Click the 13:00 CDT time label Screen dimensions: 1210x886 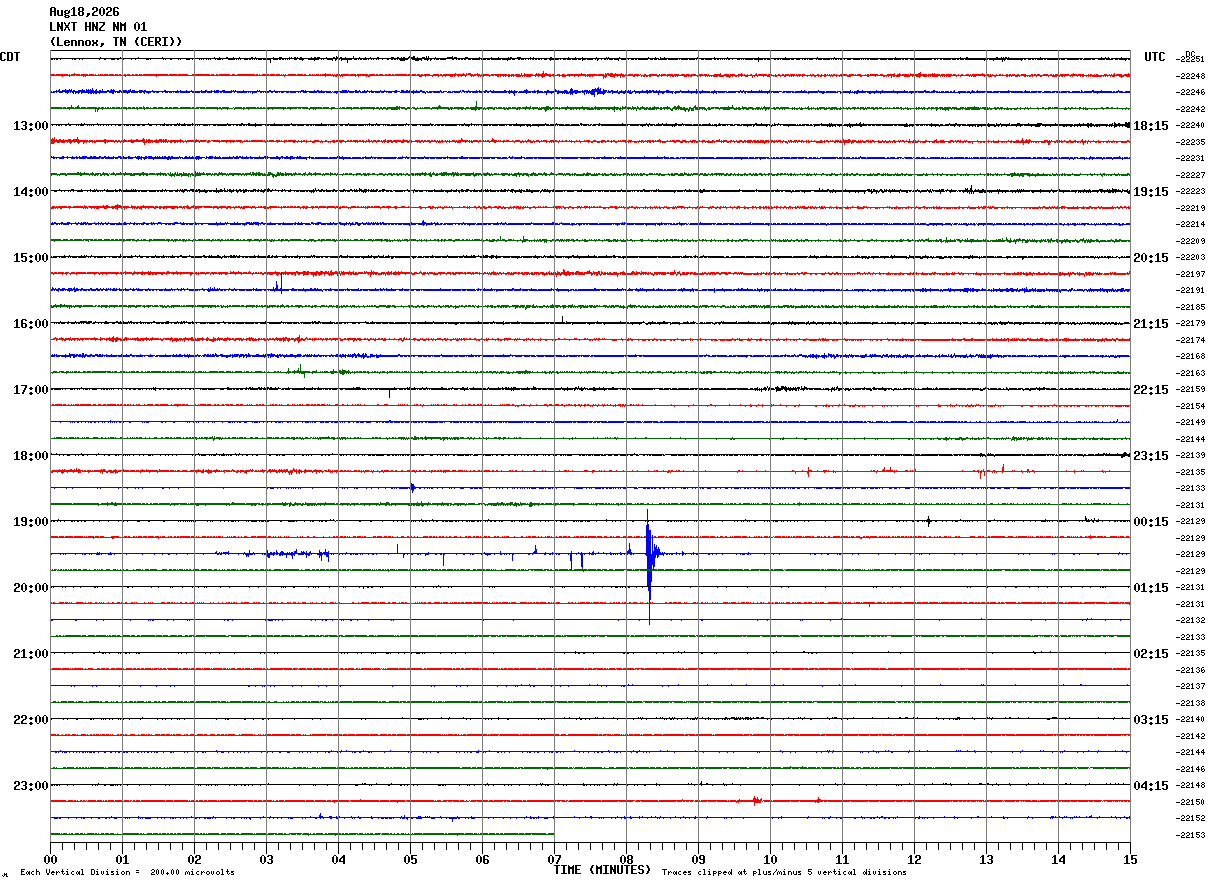click(x=30, y=126)
